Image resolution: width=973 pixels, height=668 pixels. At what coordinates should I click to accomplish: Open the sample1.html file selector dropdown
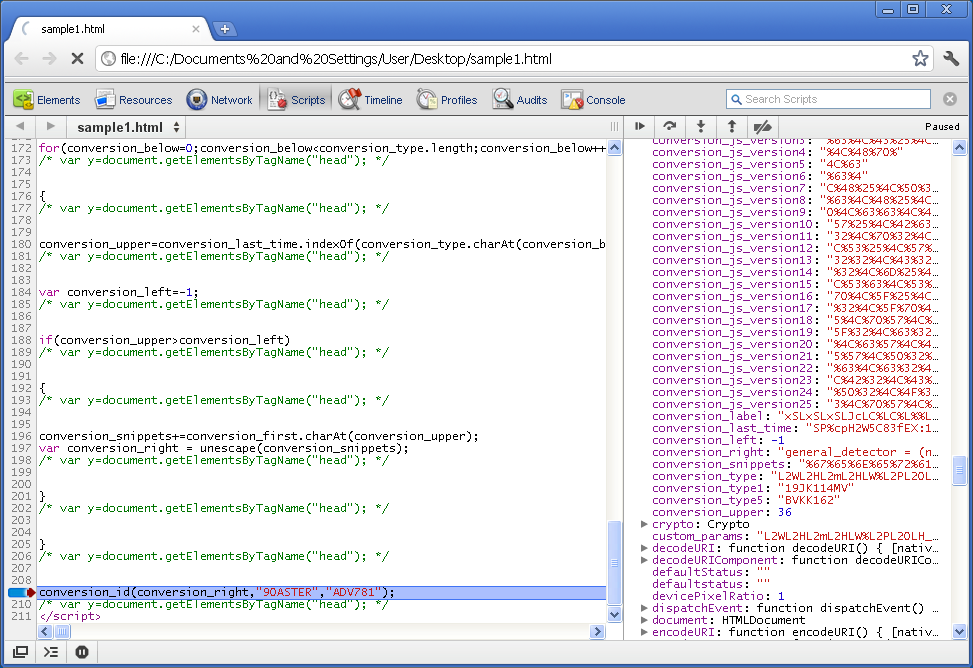(128, 127)
